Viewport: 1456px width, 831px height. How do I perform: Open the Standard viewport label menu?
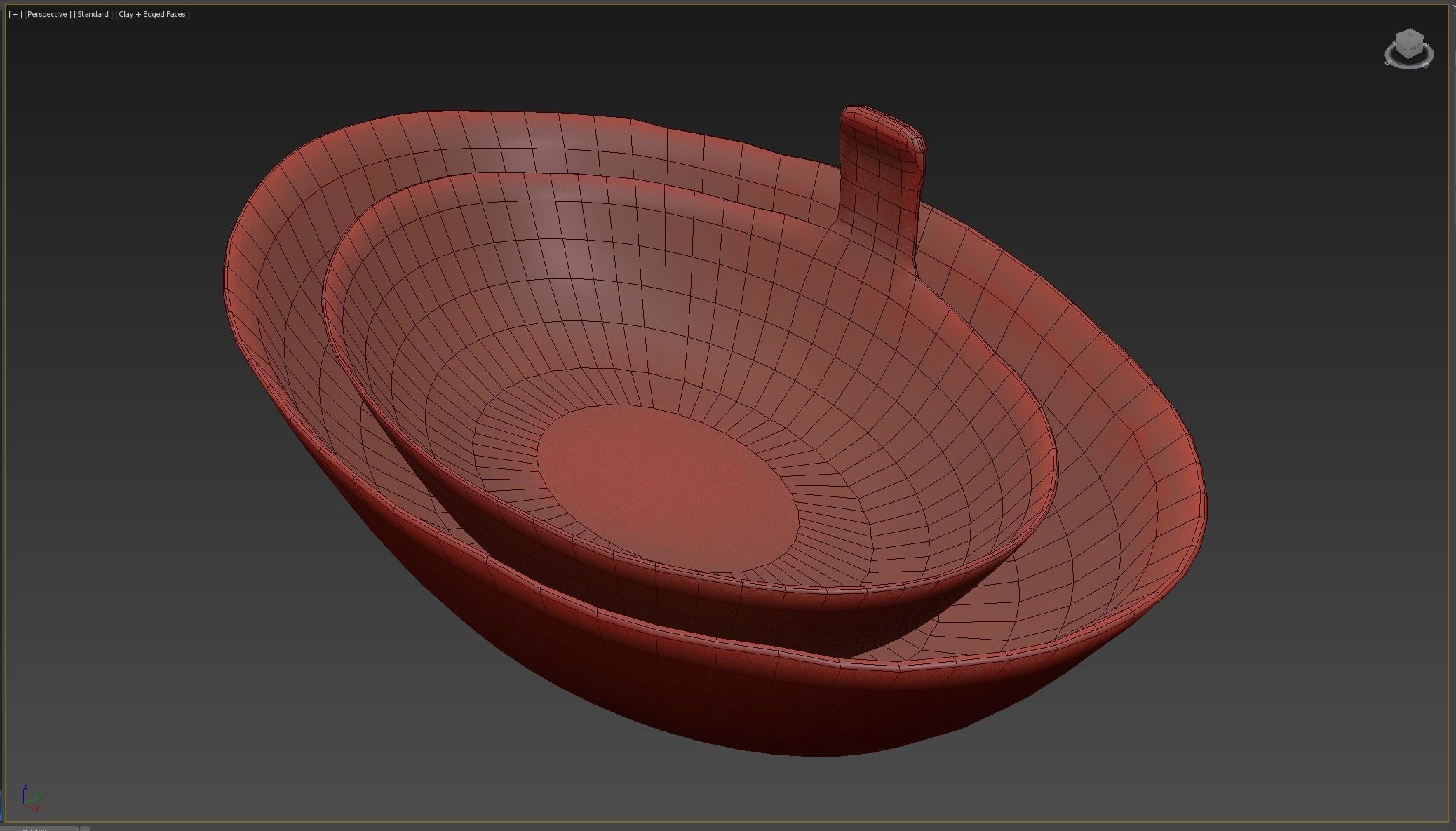(x=93, y=14)
